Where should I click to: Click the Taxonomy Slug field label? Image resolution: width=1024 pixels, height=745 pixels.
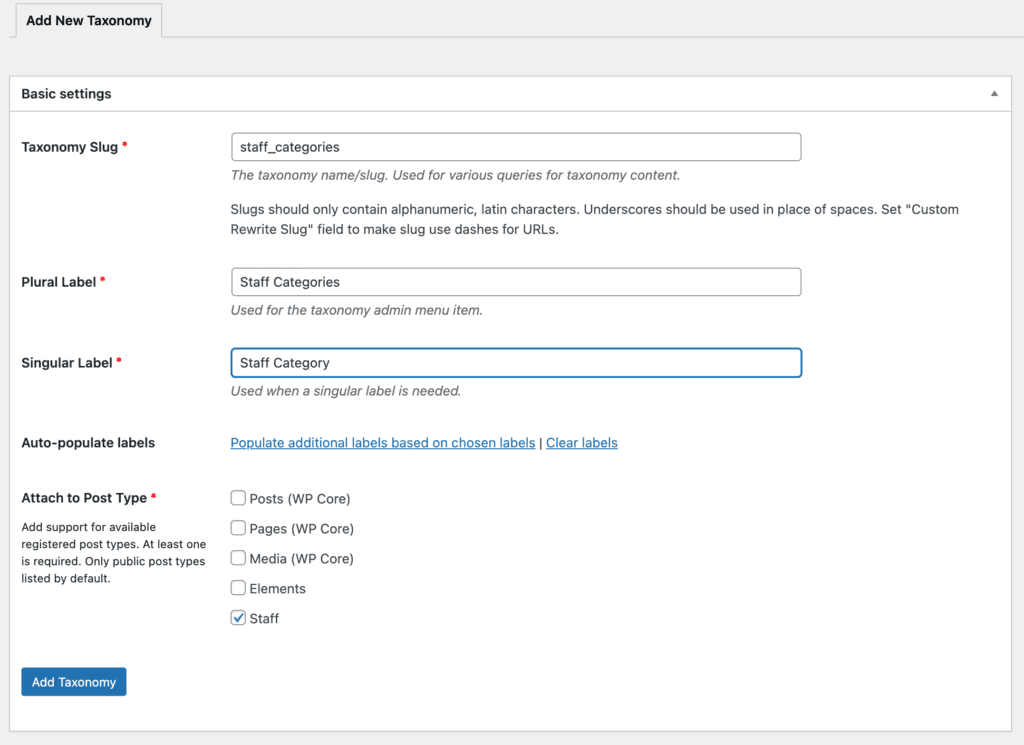click(69, 147)
